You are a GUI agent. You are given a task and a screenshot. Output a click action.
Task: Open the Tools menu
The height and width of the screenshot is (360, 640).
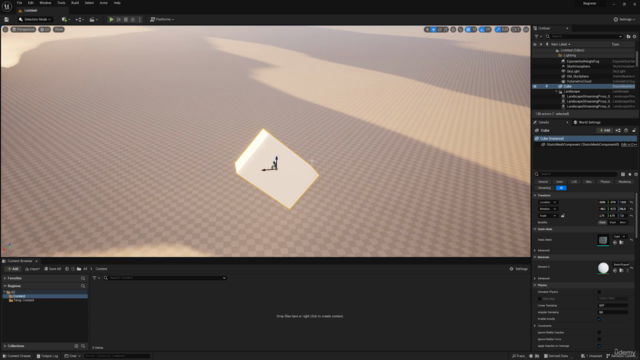[61, 3]
